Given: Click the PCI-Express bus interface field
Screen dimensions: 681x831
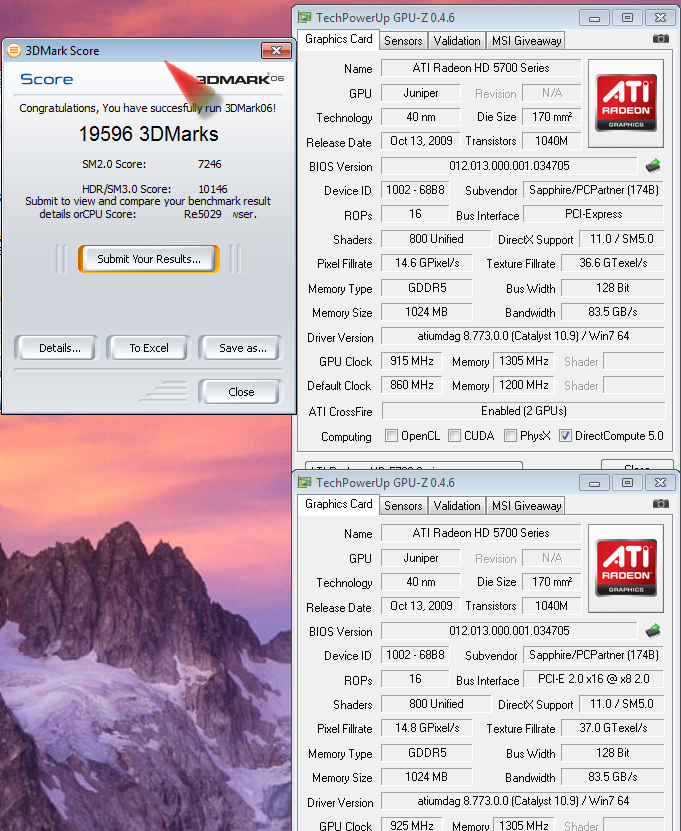Looking at the screenshot, I should click(594, 214).
